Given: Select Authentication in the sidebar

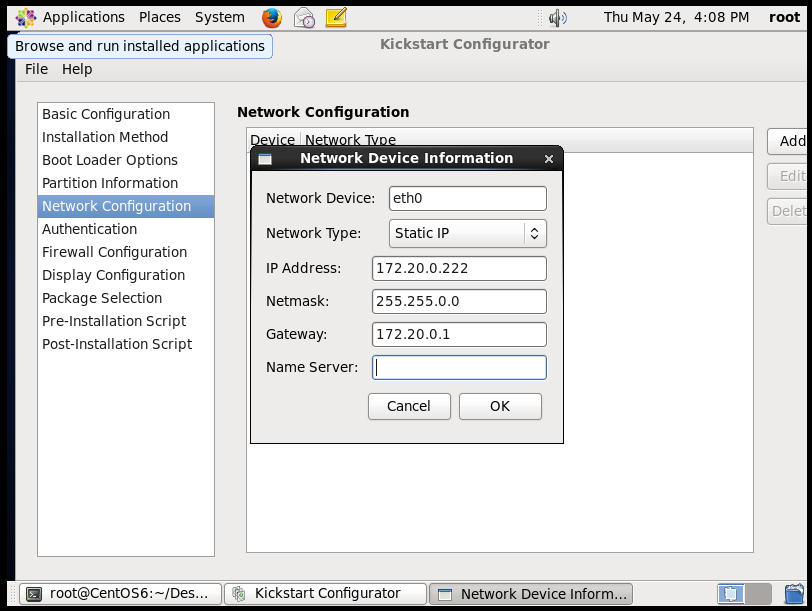Looking at the screenshot, I should coord(126,229).
